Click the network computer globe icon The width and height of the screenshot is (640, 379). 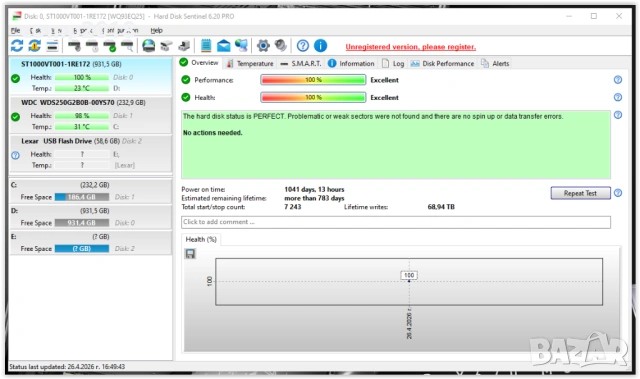point(241,46)
